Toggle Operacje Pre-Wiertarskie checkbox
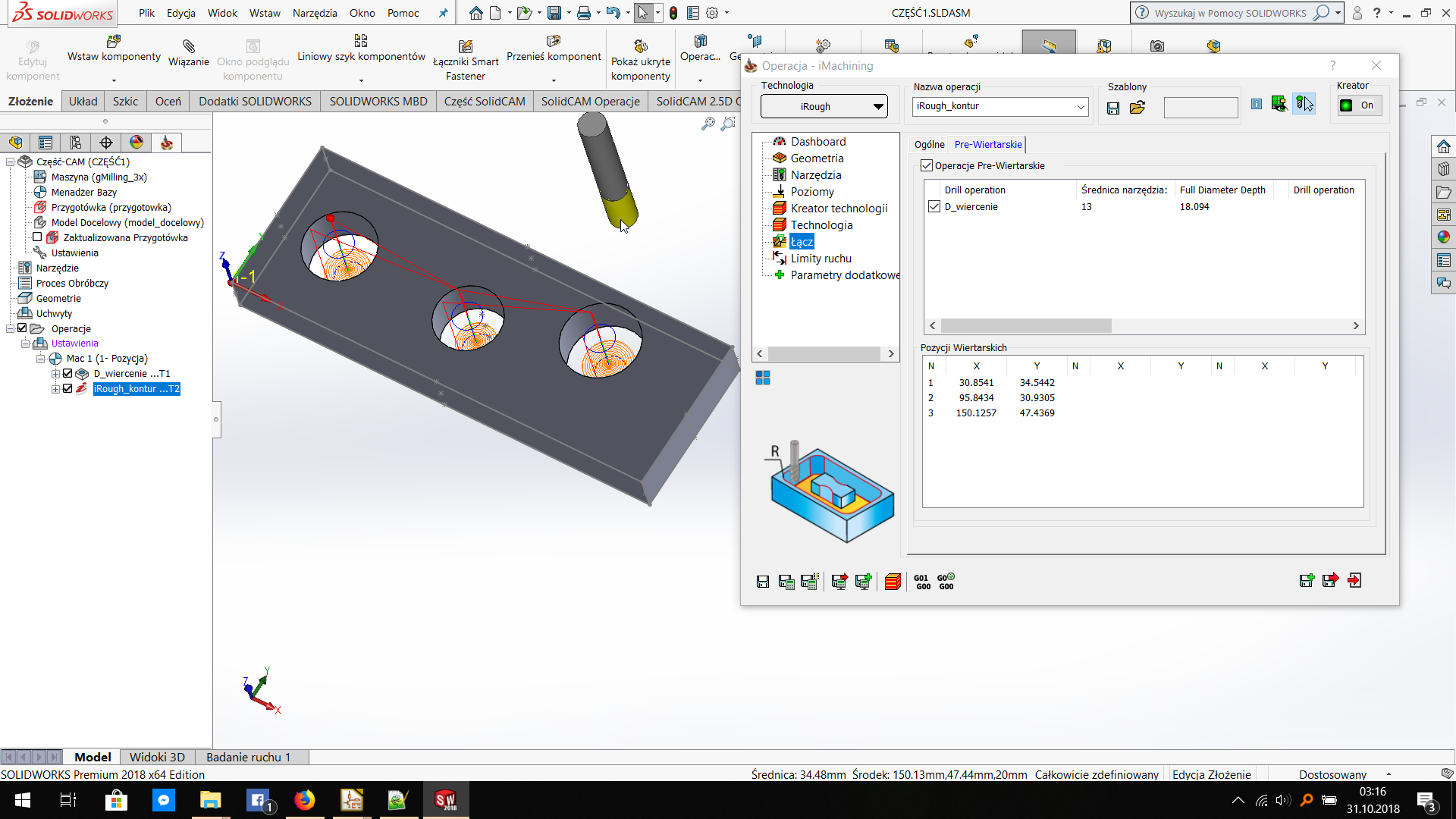The width and height of the screenshot is (1456, 819). 926,165
